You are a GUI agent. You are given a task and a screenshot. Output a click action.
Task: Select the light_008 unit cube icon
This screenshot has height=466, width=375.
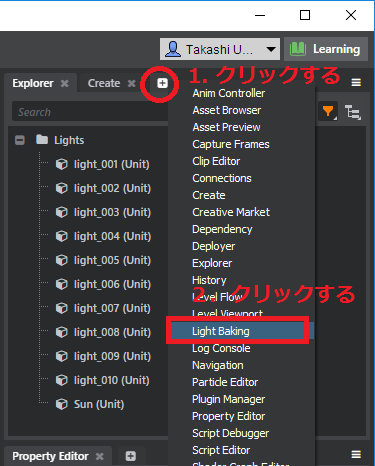coord(62,332)
